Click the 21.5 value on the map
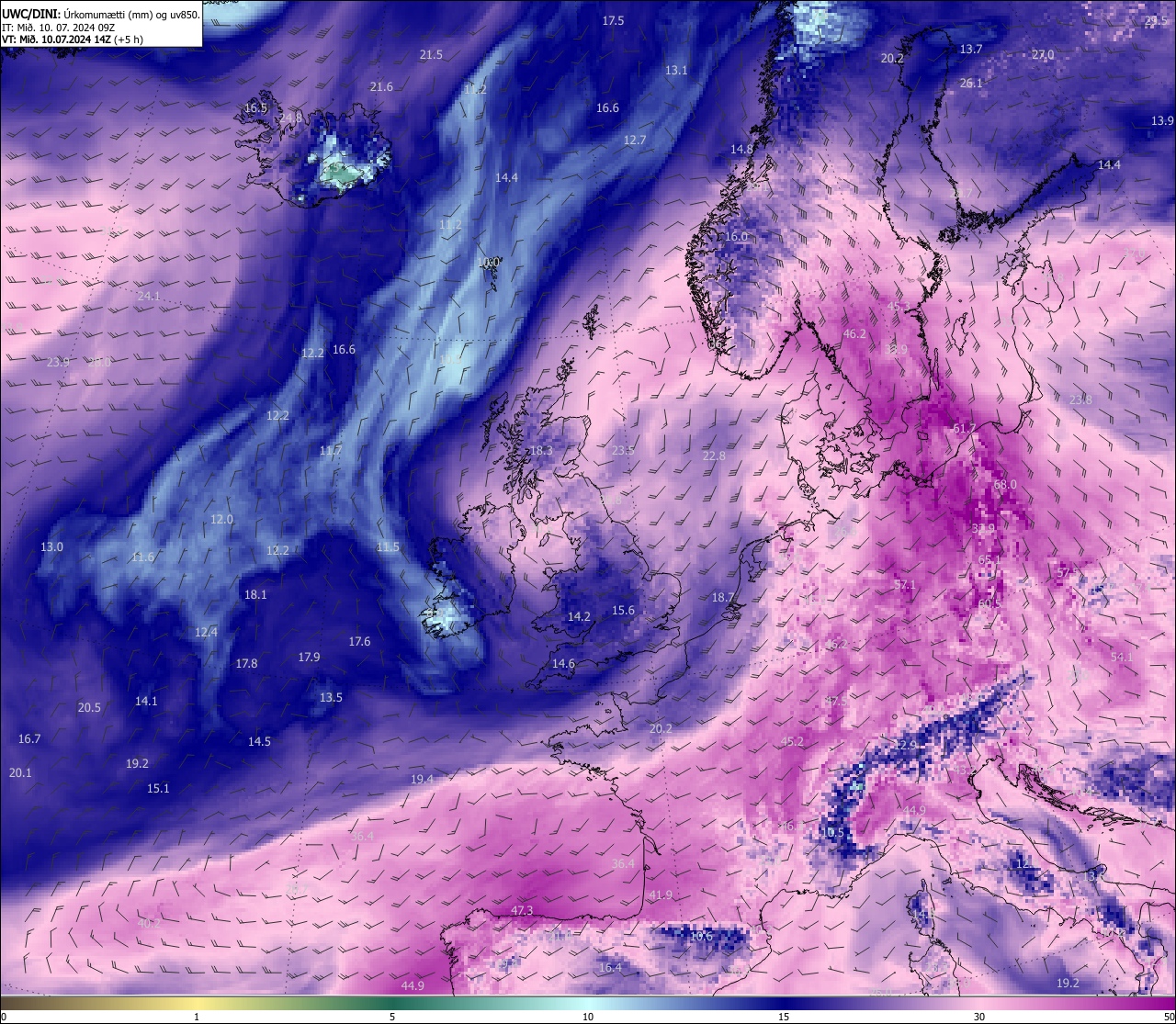 (431, 54)
